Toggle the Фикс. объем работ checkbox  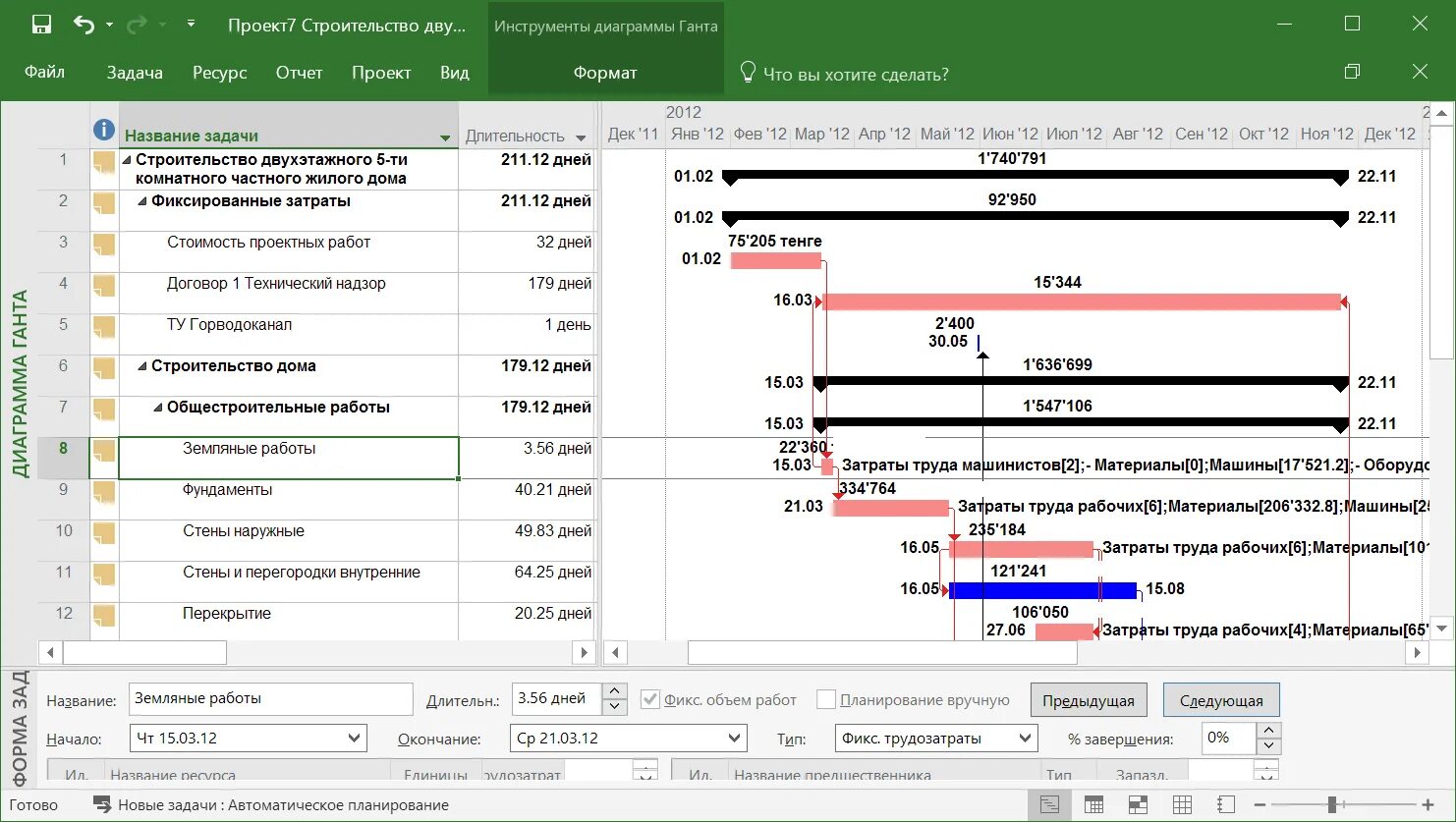(x=649, y=699)
